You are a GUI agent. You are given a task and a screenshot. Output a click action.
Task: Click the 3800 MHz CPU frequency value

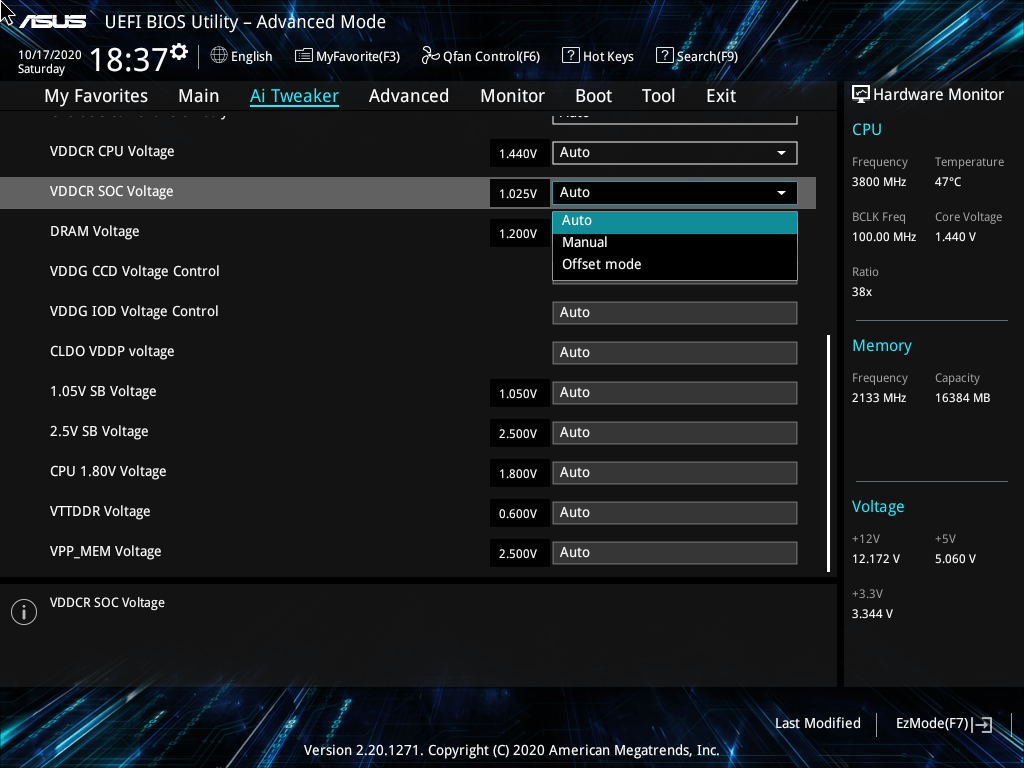point(879,182)
